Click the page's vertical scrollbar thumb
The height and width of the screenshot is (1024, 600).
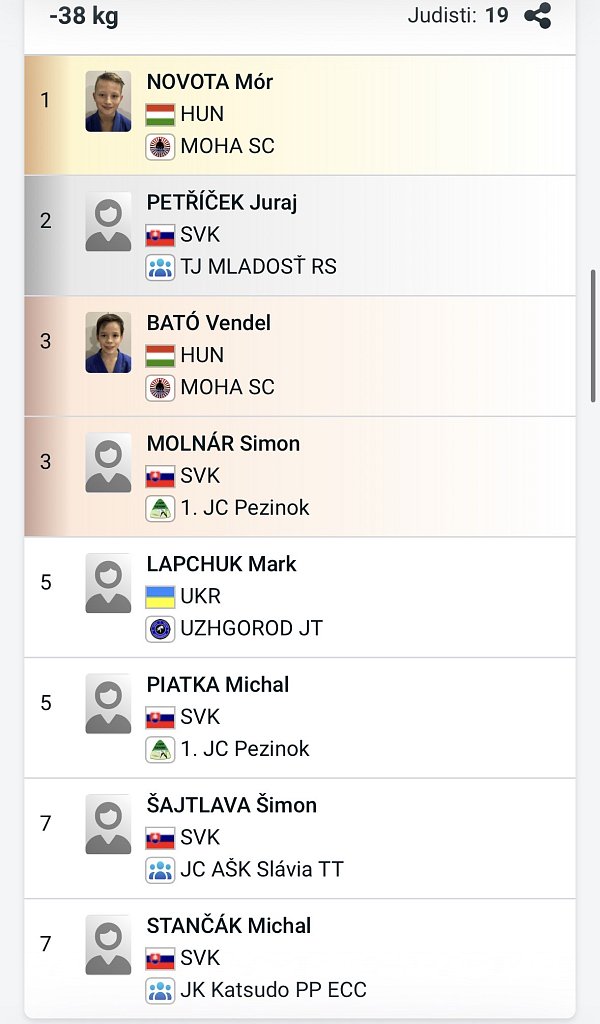point(594,336)
